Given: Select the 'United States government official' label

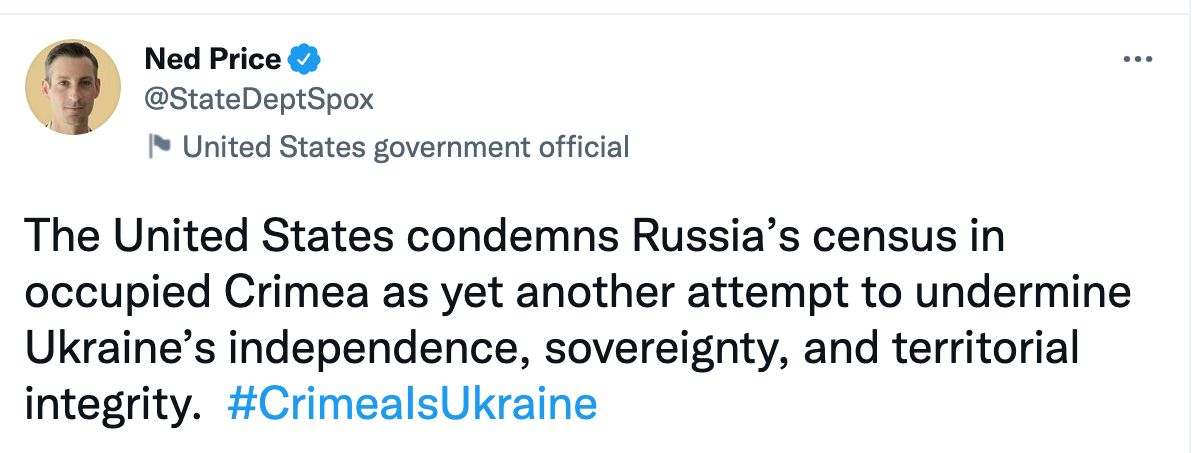Looking at the screenshot, I should point(406,148).
